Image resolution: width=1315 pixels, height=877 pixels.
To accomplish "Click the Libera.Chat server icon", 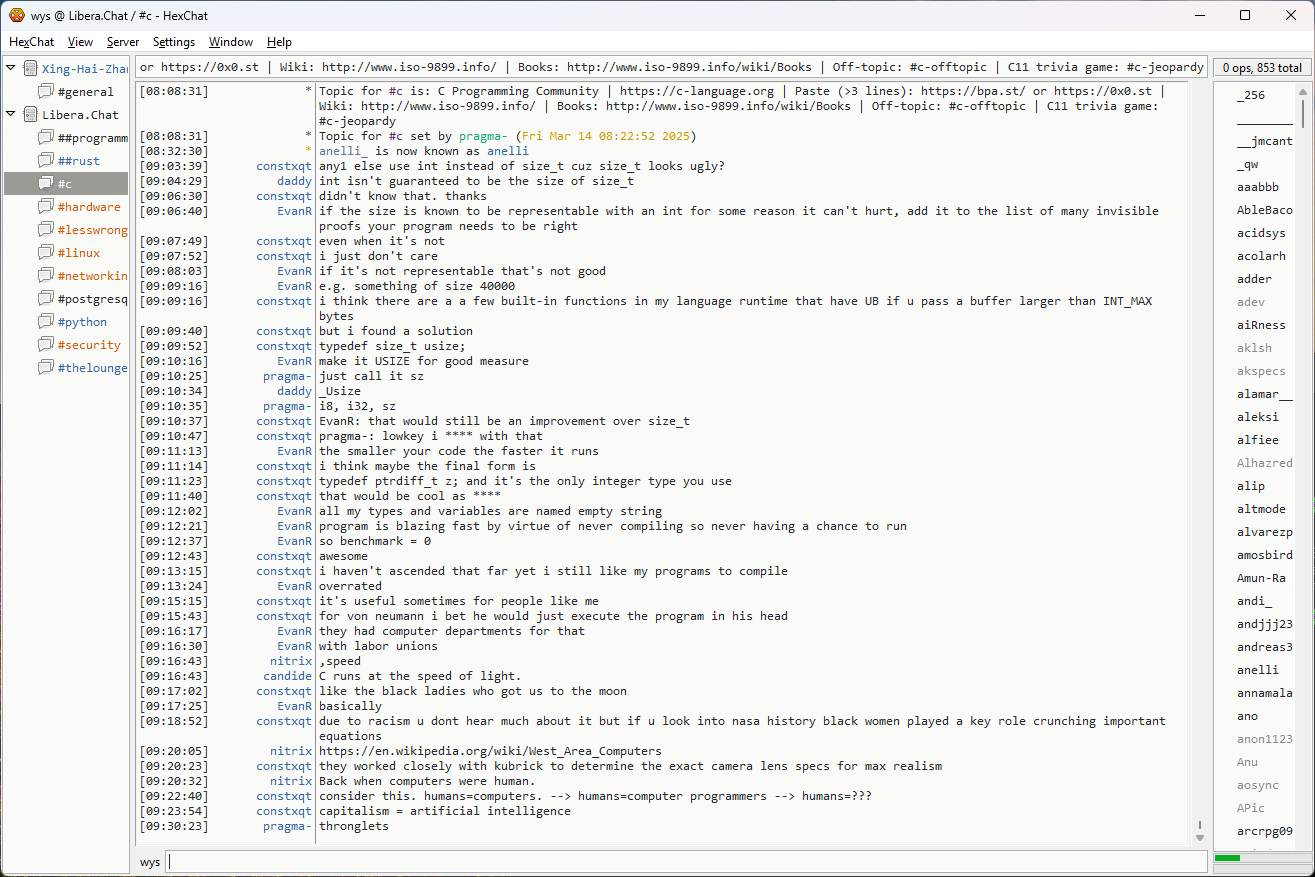I will (30, 115).
